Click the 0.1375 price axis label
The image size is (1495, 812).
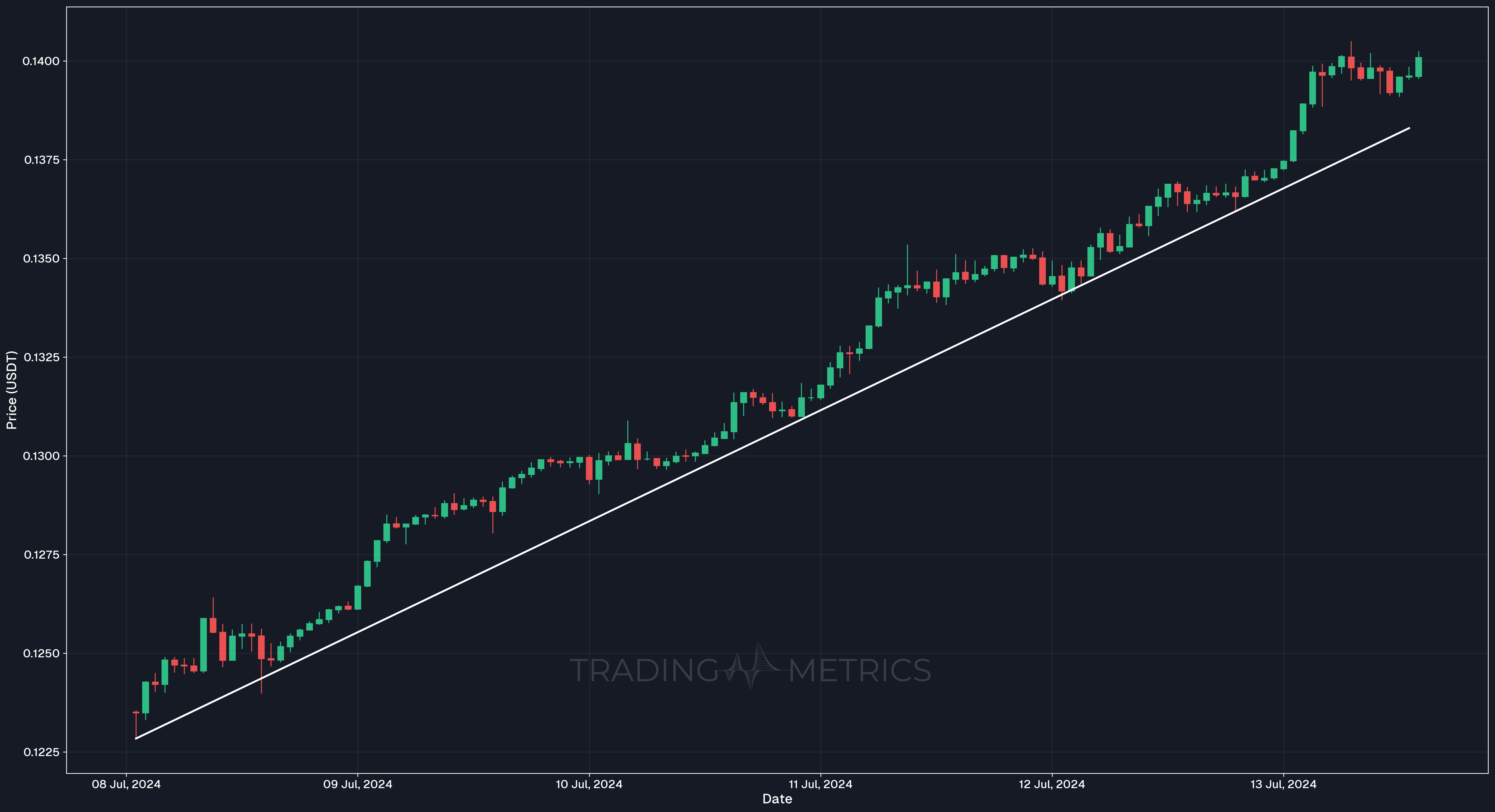click(42, 160)
